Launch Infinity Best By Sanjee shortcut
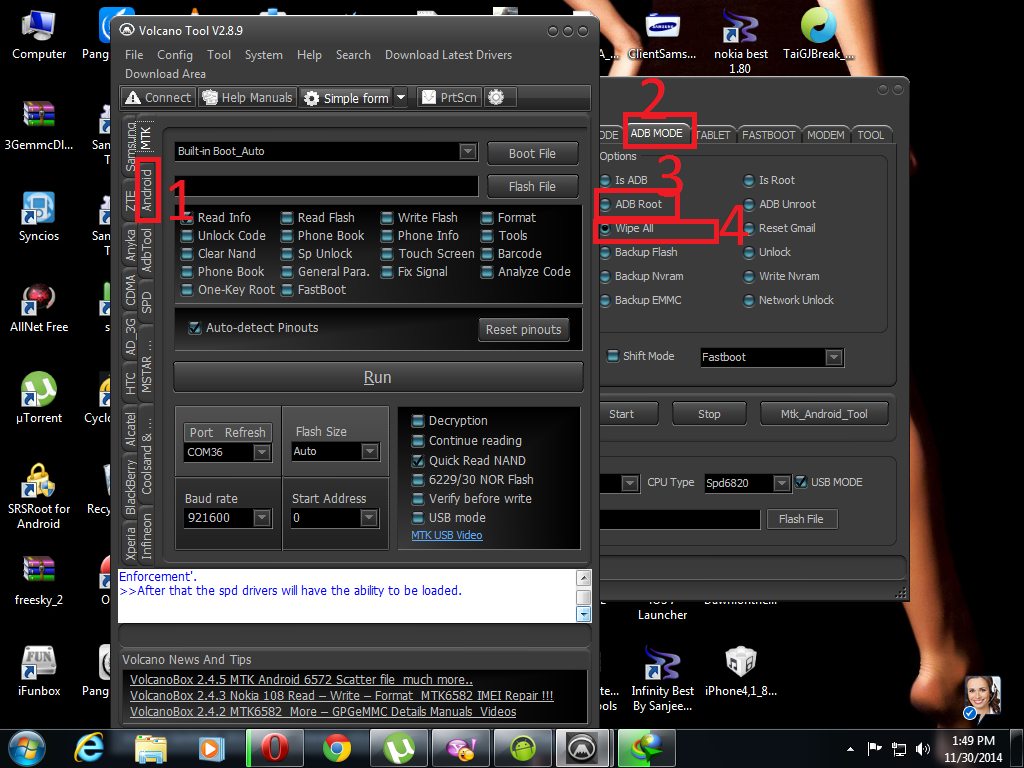This screenshot has width=1024, height=768. (x=662, y=679)
